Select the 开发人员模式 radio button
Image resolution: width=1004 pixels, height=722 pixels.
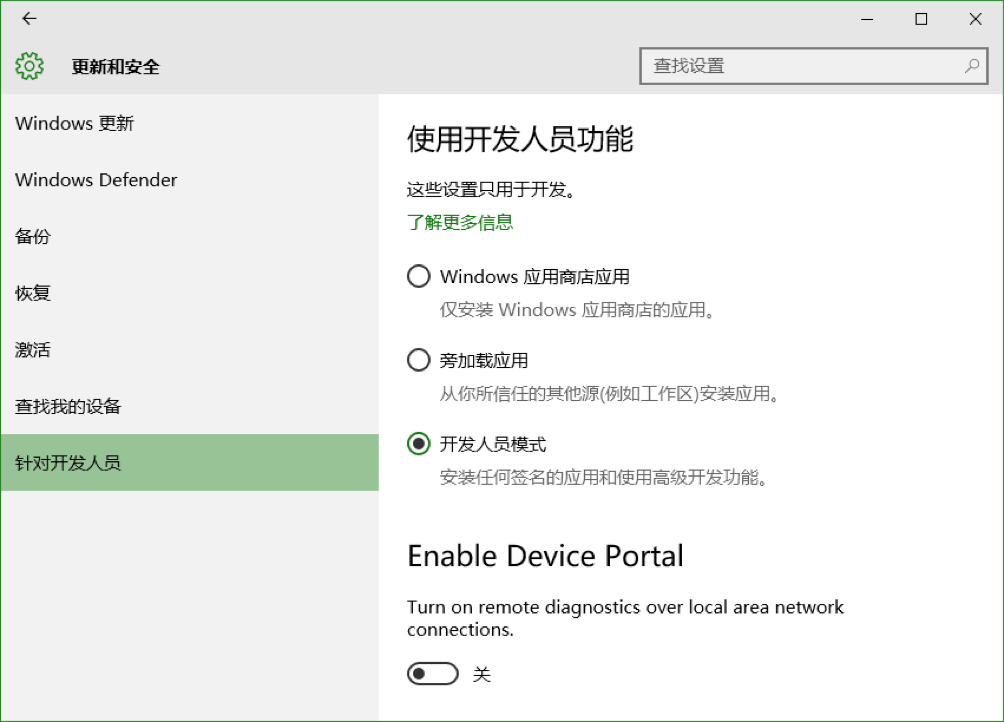[418, 444]
